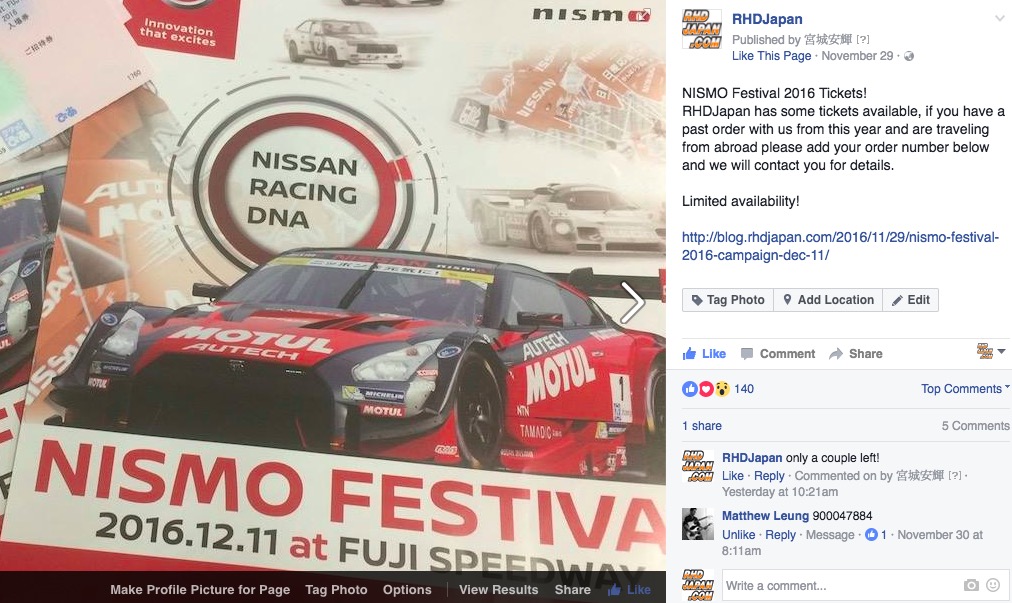The height and width of the screenshot is (603, 1012).
Task: Click the camera icon in comment box
Action: pyautogui.click(x=971, y=586)
